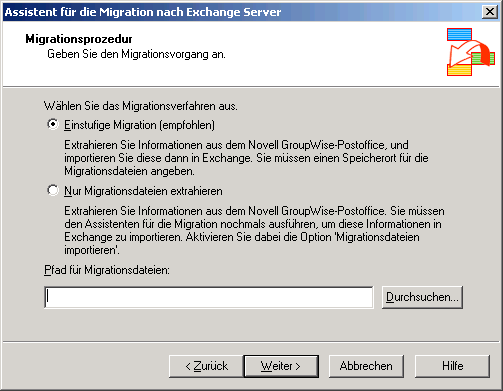Click the Migrationsprozedur heading

pyautogui.click(x=79, y=39)
